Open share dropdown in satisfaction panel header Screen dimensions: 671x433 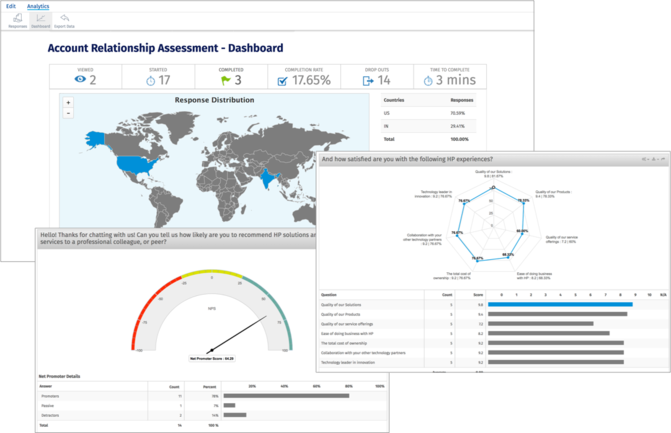pos(646,159)
